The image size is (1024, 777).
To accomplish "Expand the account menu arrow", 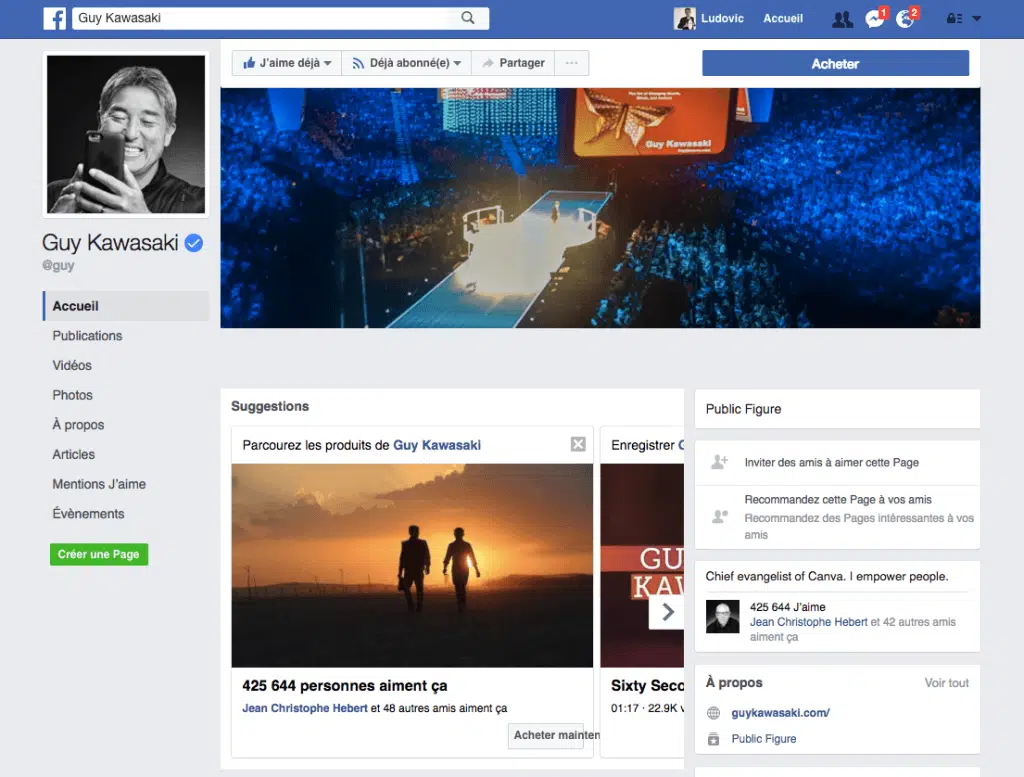I will coord(976,19).
